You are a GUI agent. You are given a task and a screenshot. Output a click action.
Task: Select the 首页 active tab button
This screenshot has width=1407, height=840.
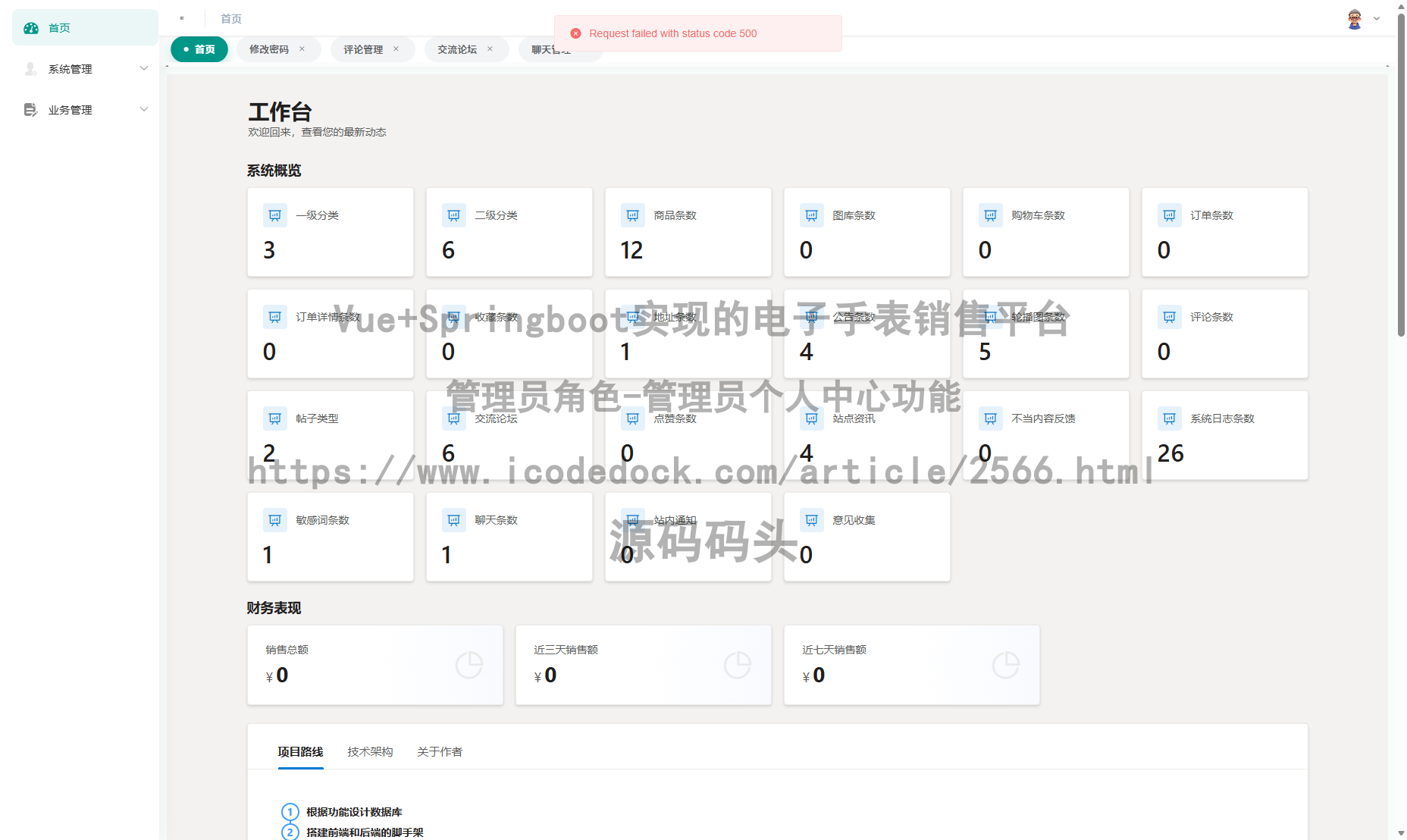pyautogui.click(x=199, y=49)
